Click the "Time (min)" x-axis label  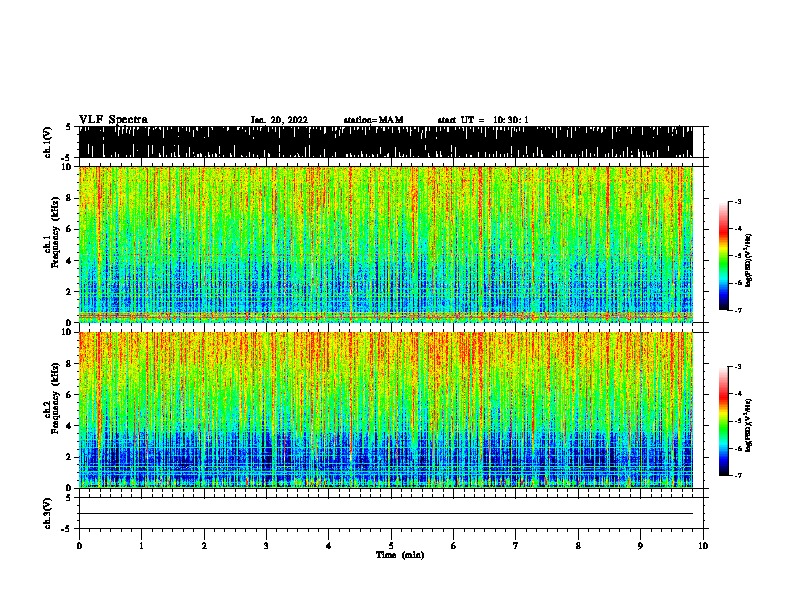[400, 555]
